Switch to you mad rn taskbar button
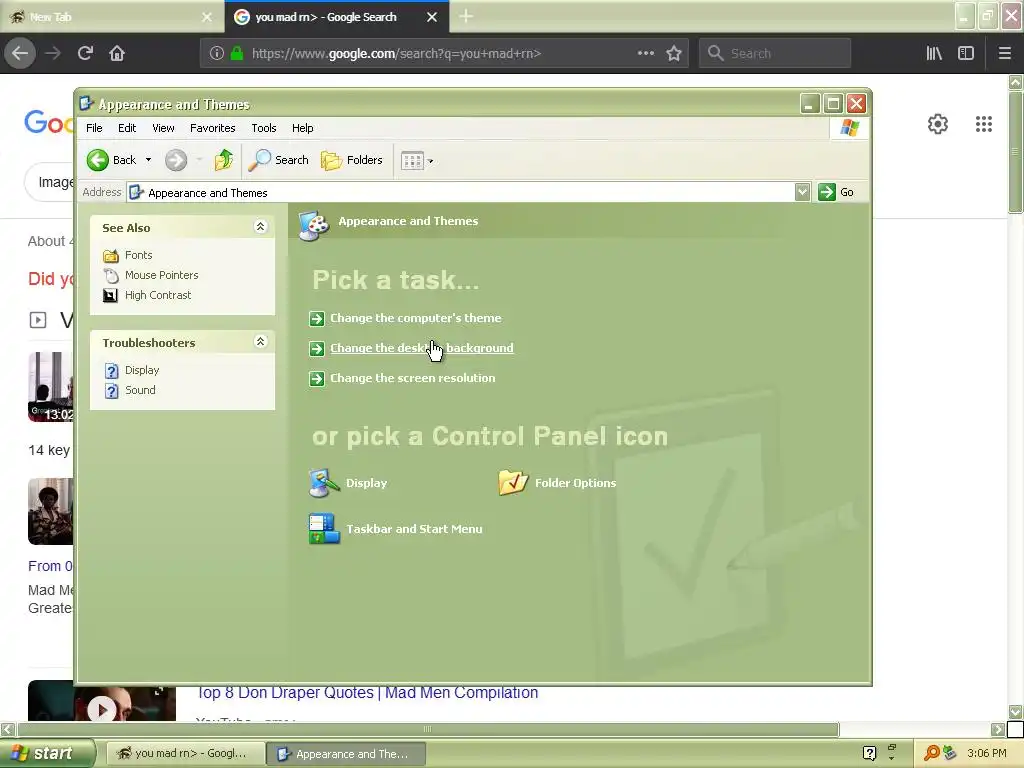This screenshot has height=768, width=1024. click(185, 754)
